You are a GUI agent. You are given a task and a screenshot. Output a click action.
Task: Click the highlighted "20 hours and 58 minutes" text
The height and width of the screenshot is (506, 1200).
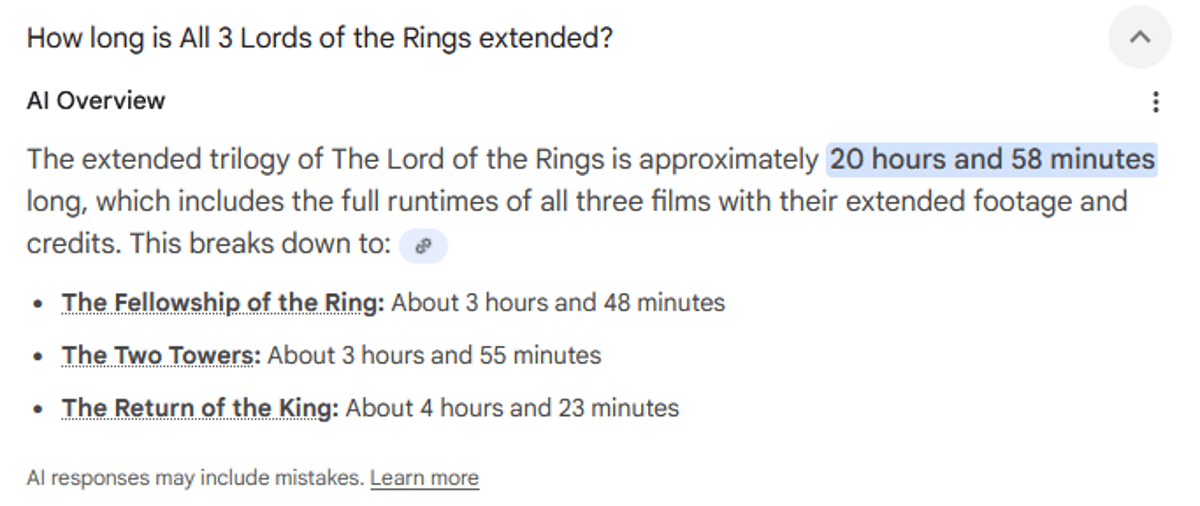[991, 160]
